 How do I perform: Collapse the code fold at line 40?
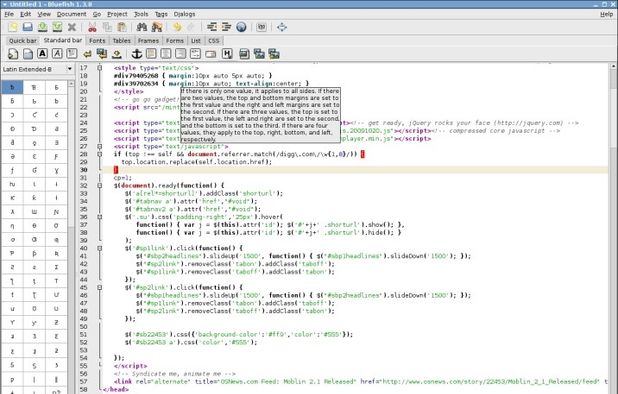(100, 248)
